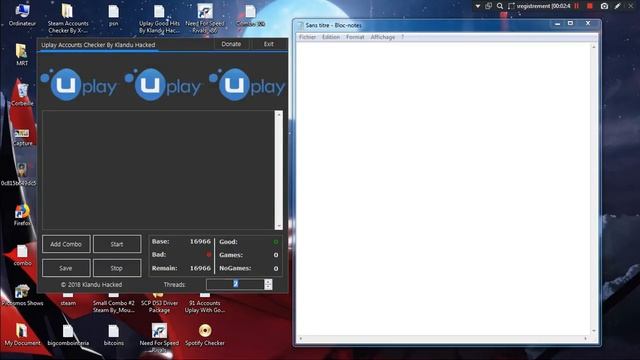
Task: Launch Firefox from the desktop icon
Action: click(x=22, y=216)
